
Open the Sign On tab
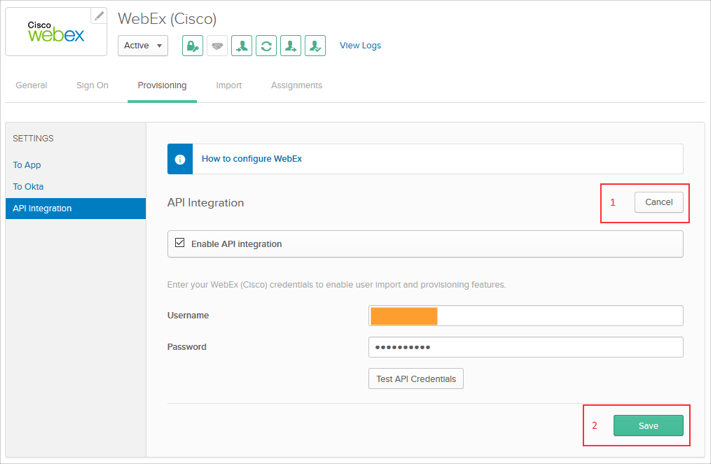(x=92, y=86)
